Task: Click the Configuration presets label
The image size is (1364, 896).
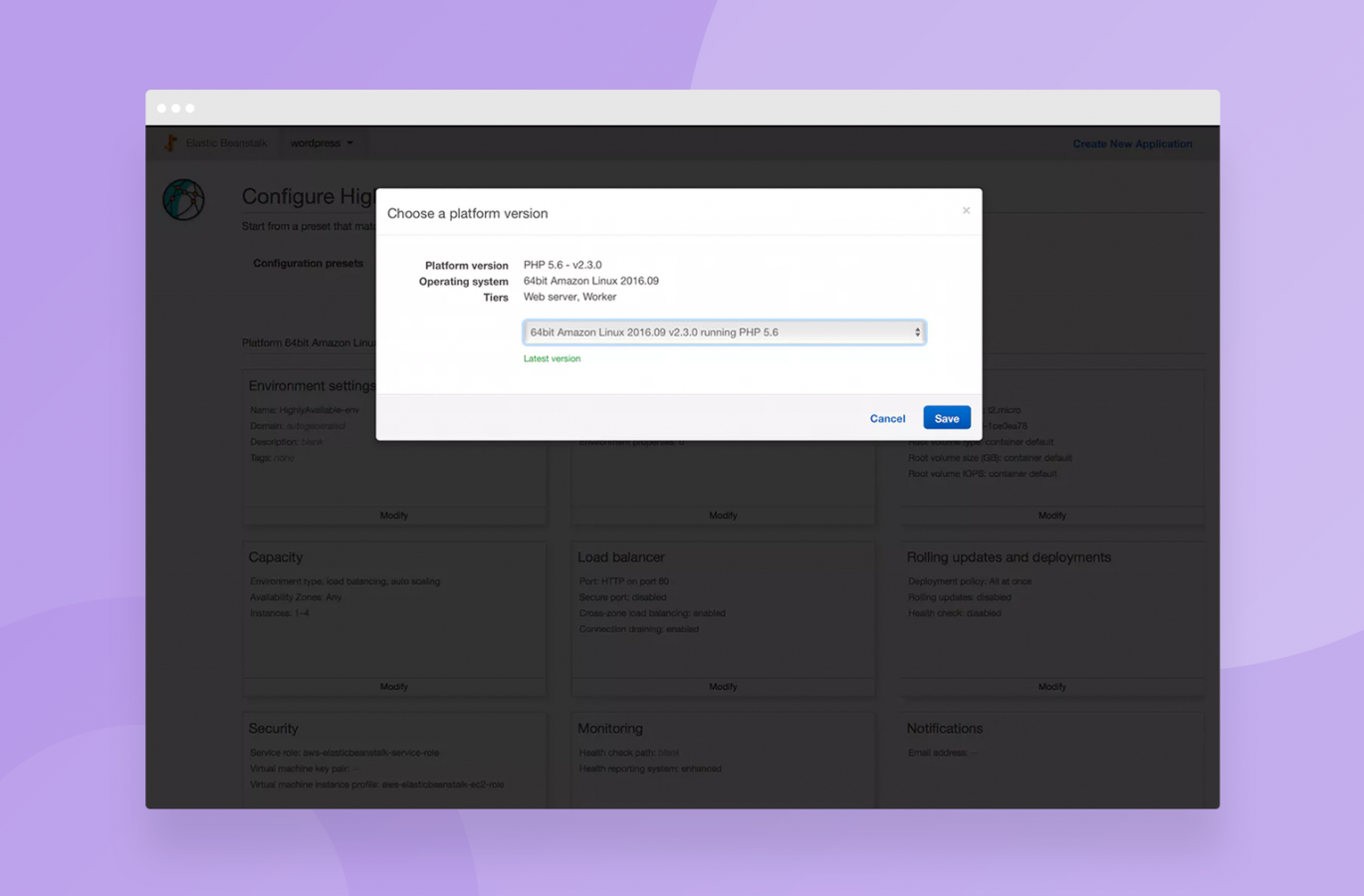Action: coord(308,264)
